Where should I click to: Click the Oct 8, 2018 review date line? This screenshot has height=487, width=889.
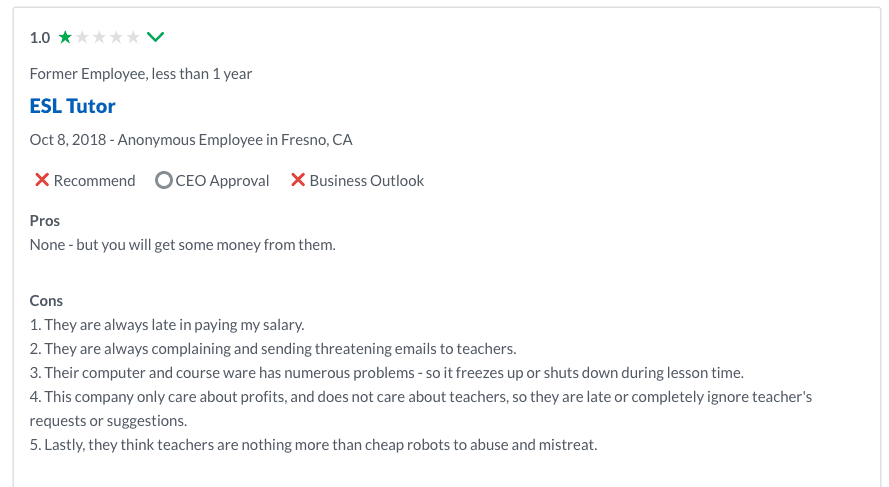point(191,140)
